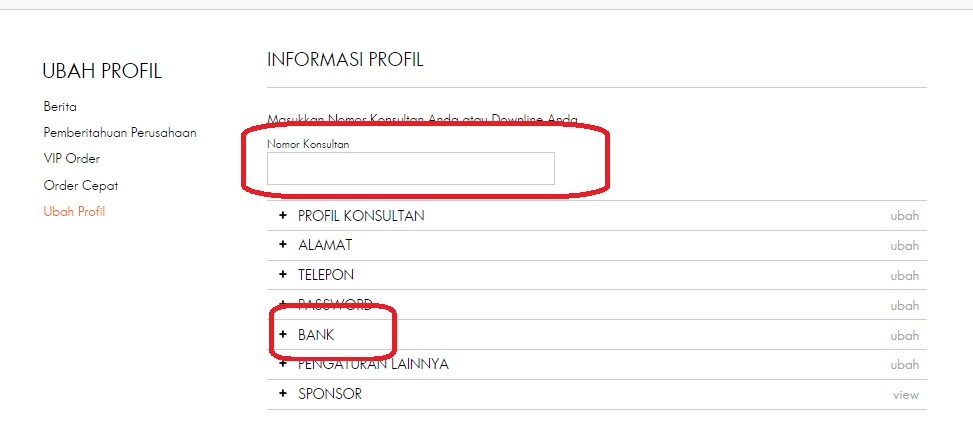
Task: Expand the TELEPON section plus icon
Action: (x=283, y=275)
